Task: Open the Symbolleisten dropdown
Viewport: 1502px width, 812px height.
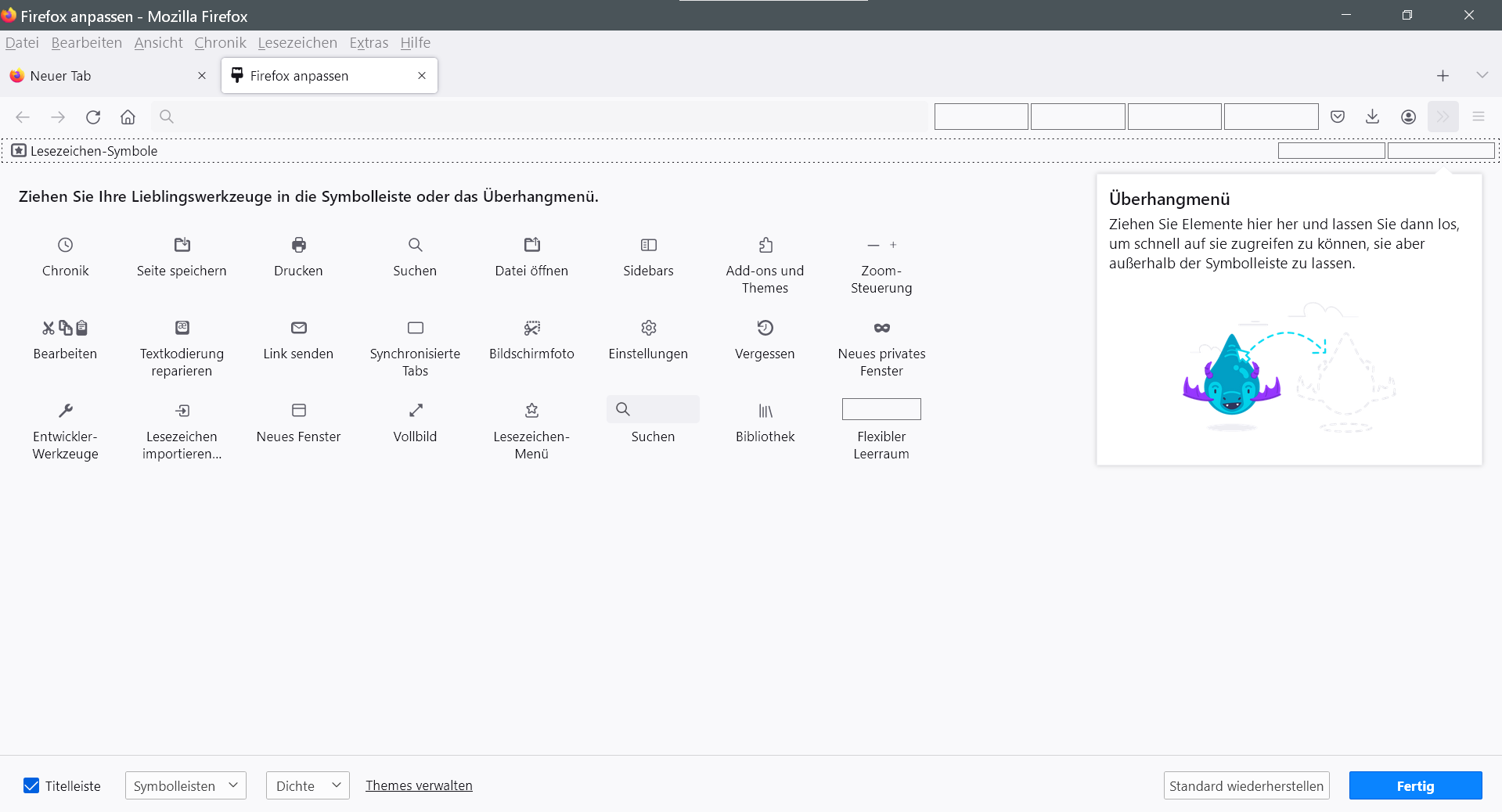Action: point(185,785)
